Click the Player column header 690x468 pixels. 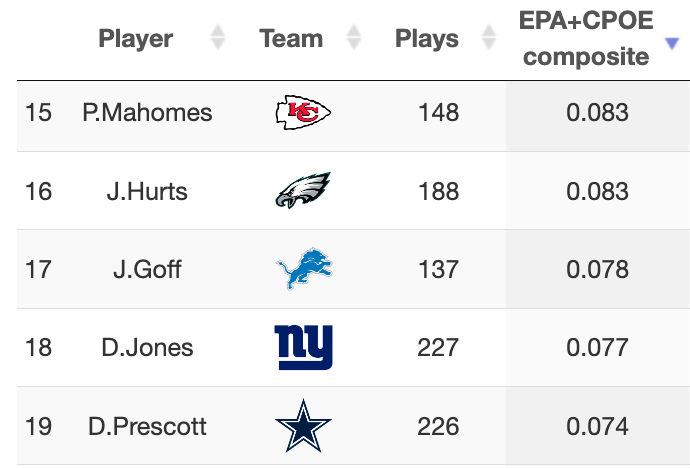[136, 38]
